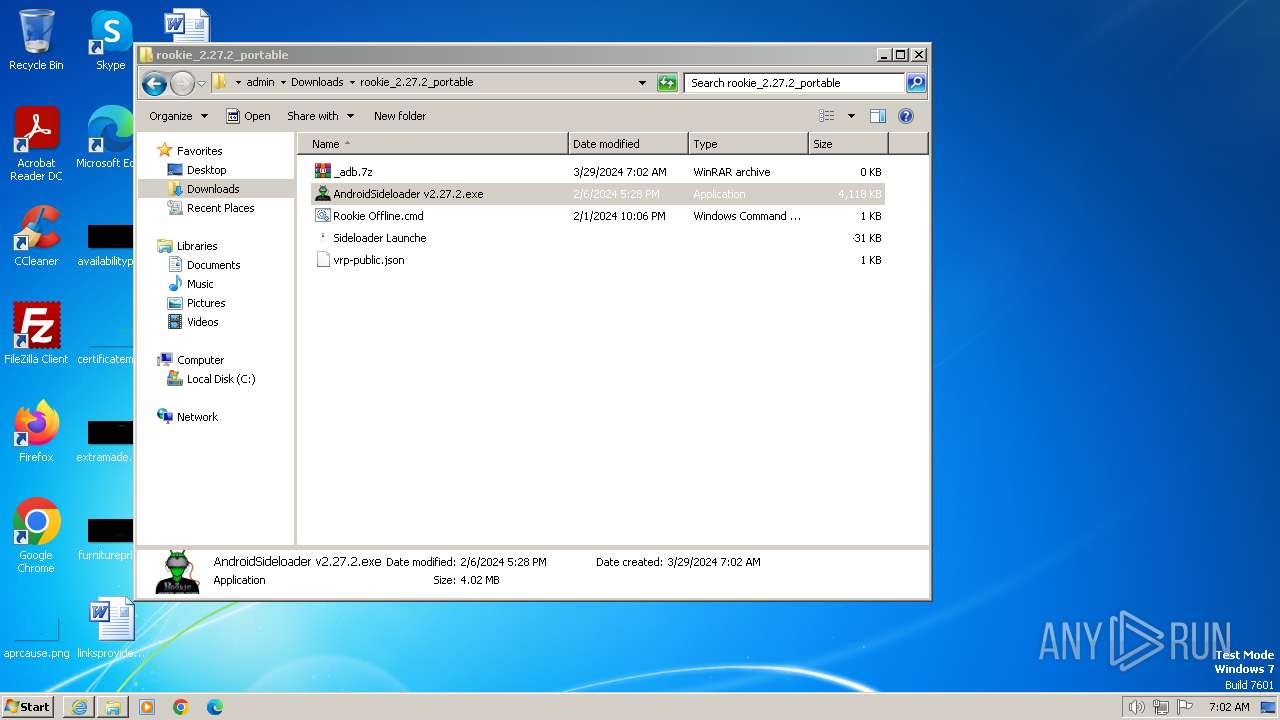Click the Rookie thumbnail in details pane
Viewport: 1280px width, 720px height.
pos(177,571)
